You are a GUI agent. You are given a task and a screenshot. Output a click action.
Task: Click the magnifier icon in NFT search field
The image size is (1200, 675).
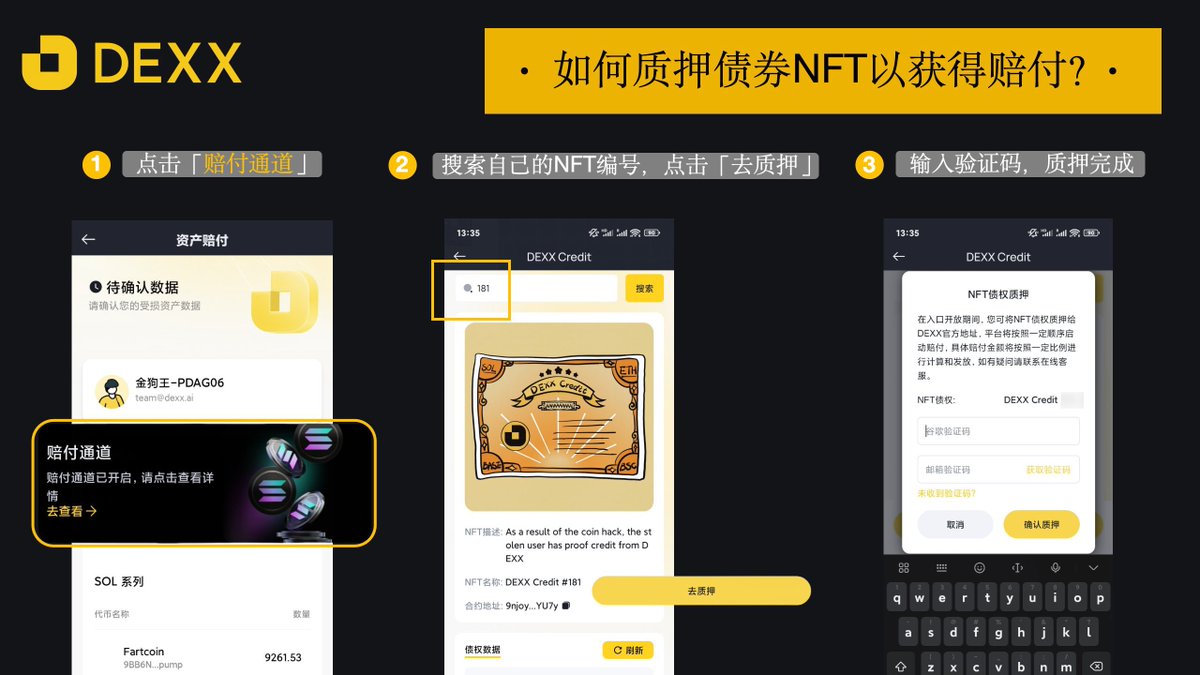[x=467, y=289]
